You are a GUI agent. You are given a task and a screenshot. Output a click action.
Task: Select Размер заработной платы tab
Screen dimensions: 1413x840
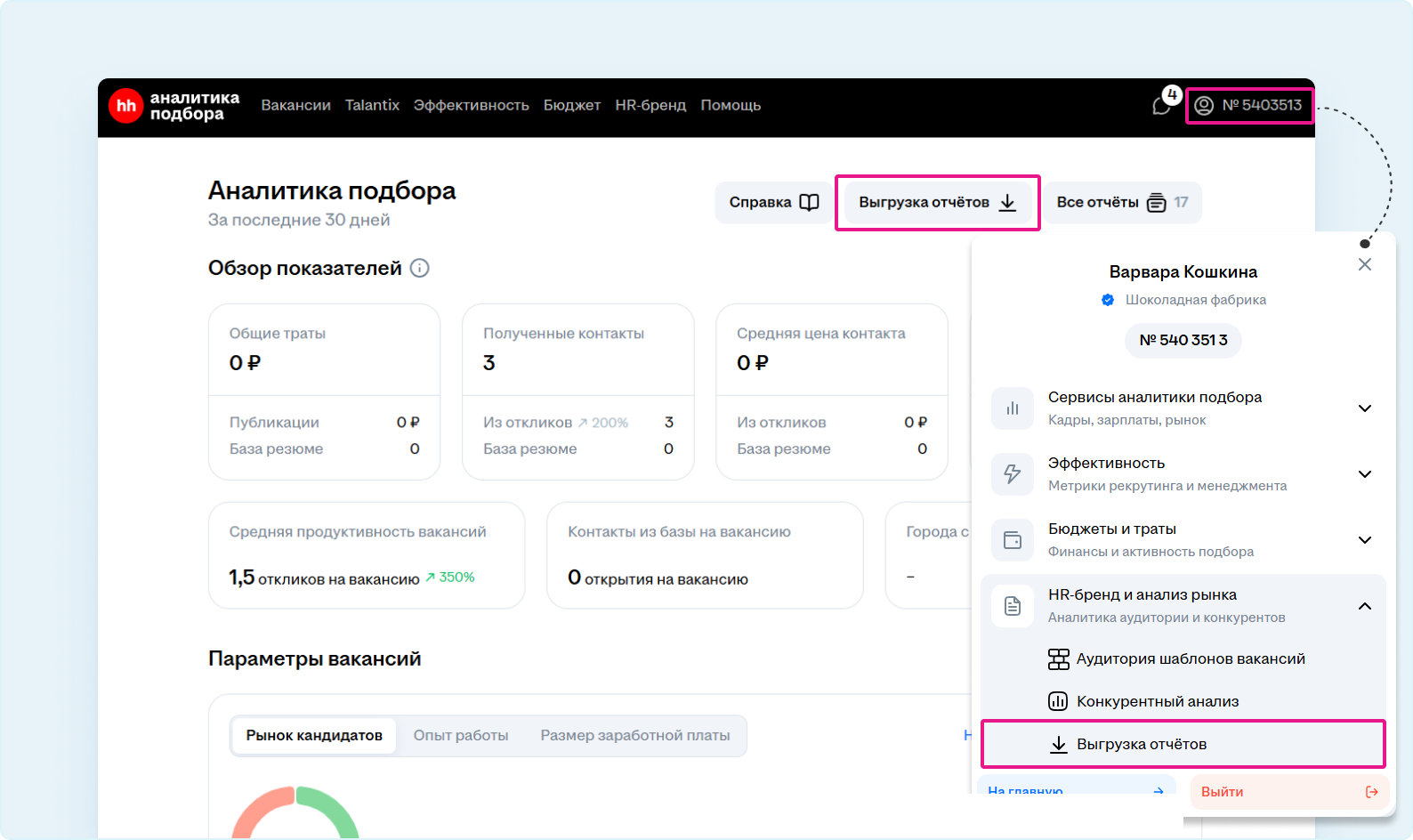634,735
